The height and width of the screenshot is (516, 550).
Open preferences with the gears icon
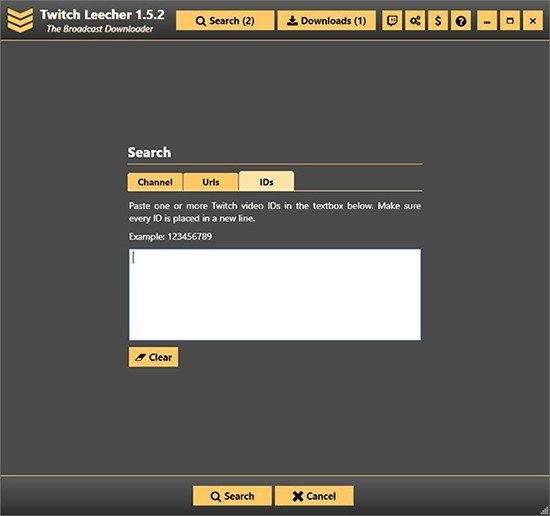click(x=415, y=21)
